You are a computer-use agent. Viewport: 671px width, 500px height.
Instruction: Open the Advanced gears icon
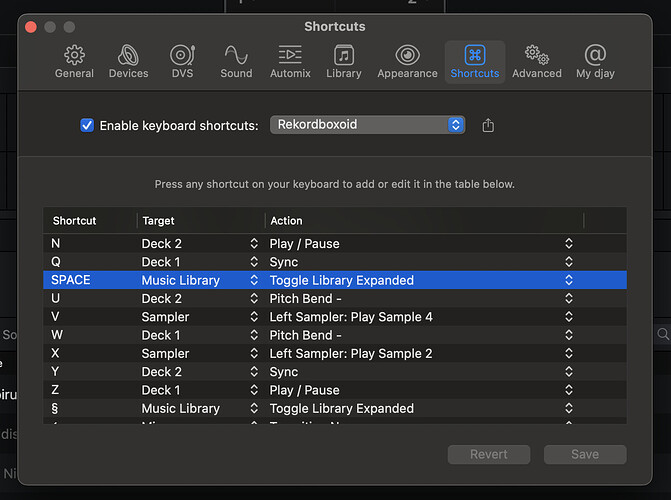tap(537, 55)
